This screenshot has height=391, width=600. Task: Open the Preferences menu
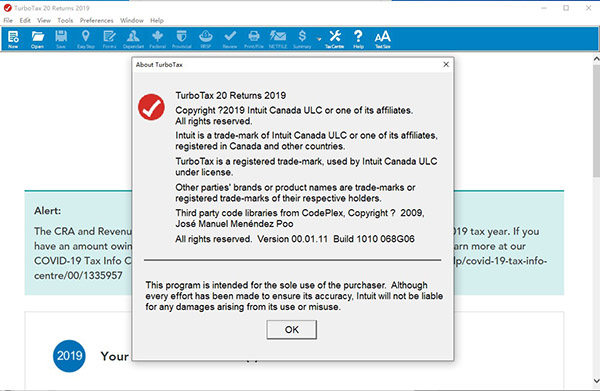click(96, 20)
